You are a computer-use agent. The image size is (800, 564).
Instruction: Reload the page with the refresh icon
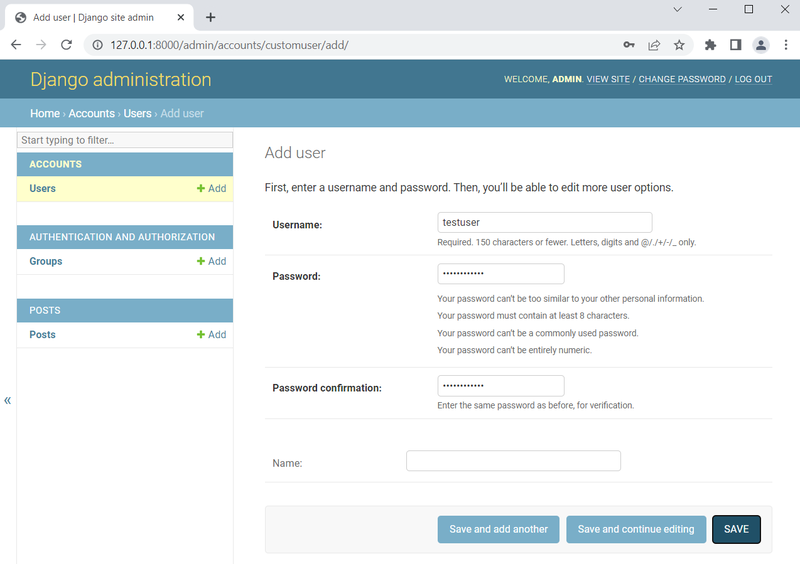click(x=66, y=45)
